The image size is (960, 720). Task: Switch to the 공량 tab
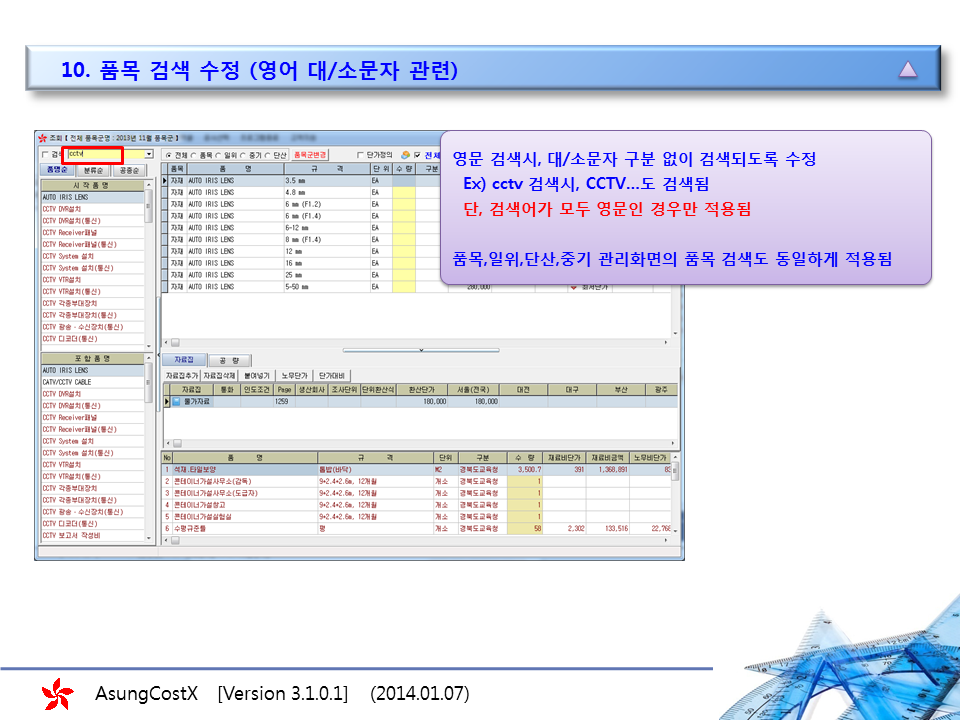coord(228,360)
